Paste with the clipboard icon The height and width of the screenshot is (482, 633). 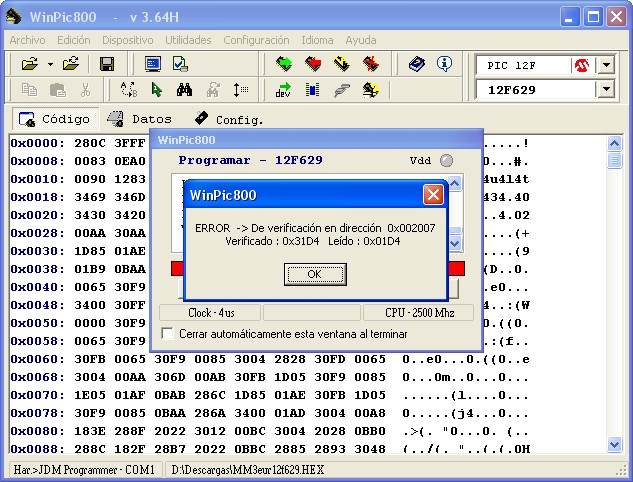point(58,90)
